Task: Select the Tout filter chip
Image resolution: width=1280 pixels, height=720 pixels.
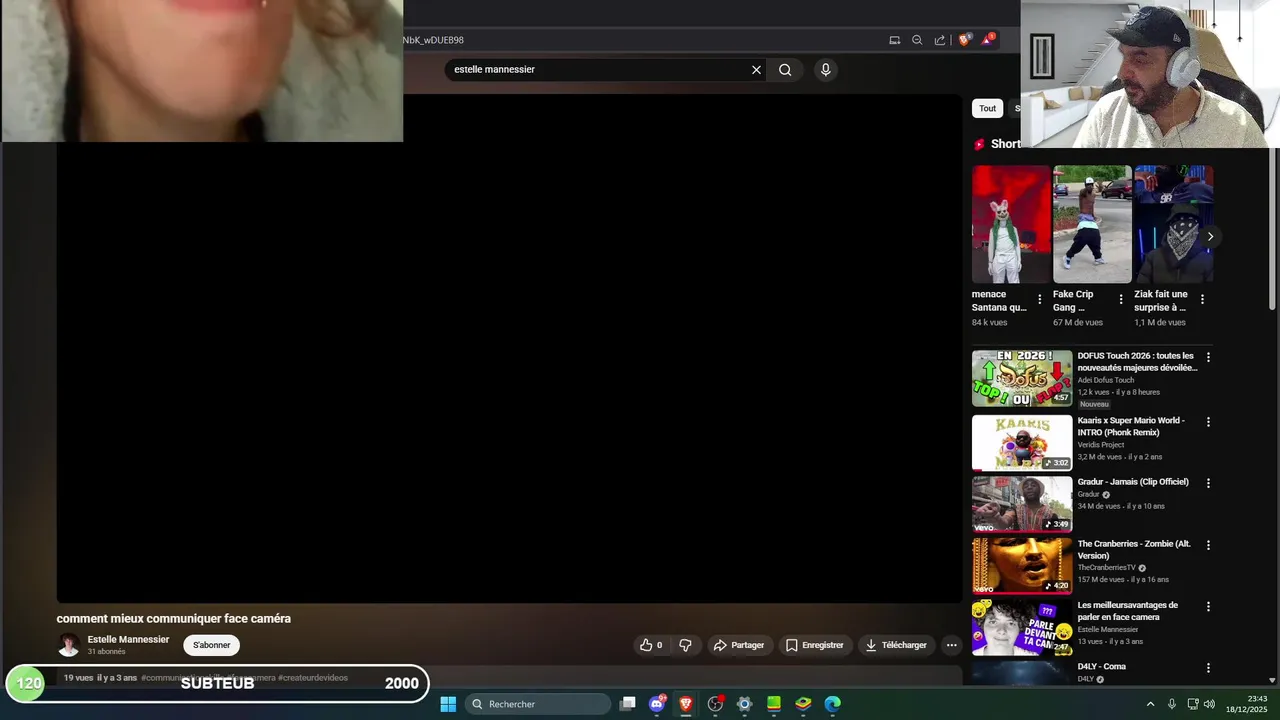Action: click(x=987, y=108)
